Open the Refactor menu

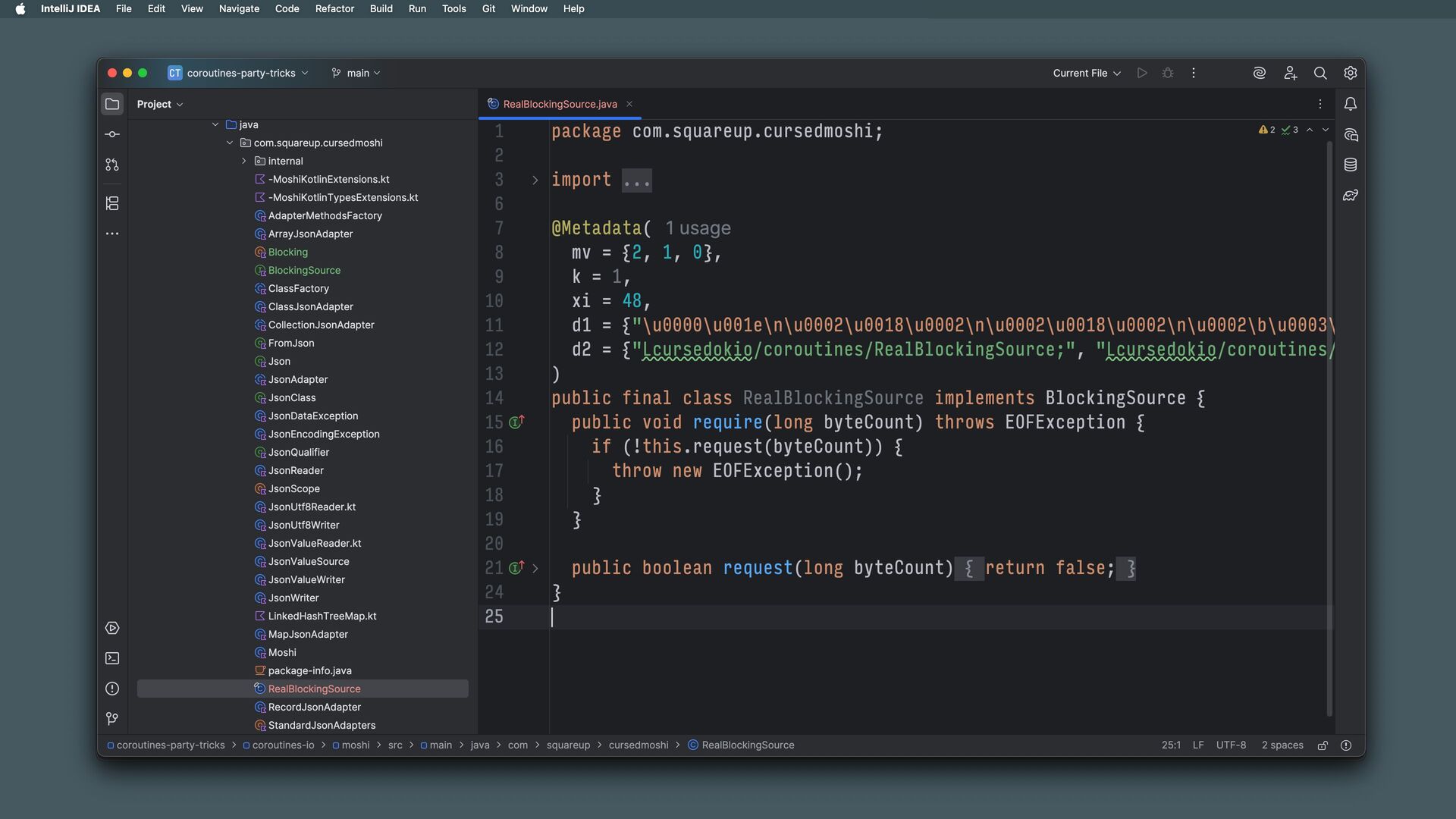coord(334,8)
